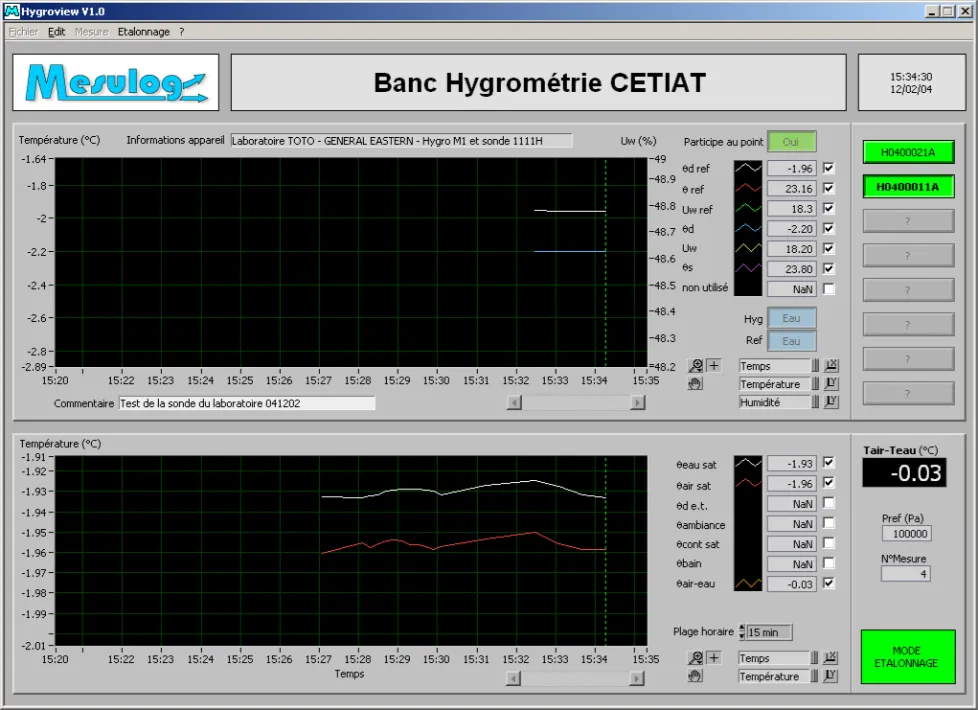This screenshot has height=710, width=978.
Task: Click the Tair-Teau value -0.03
Action: pos(904,473)
